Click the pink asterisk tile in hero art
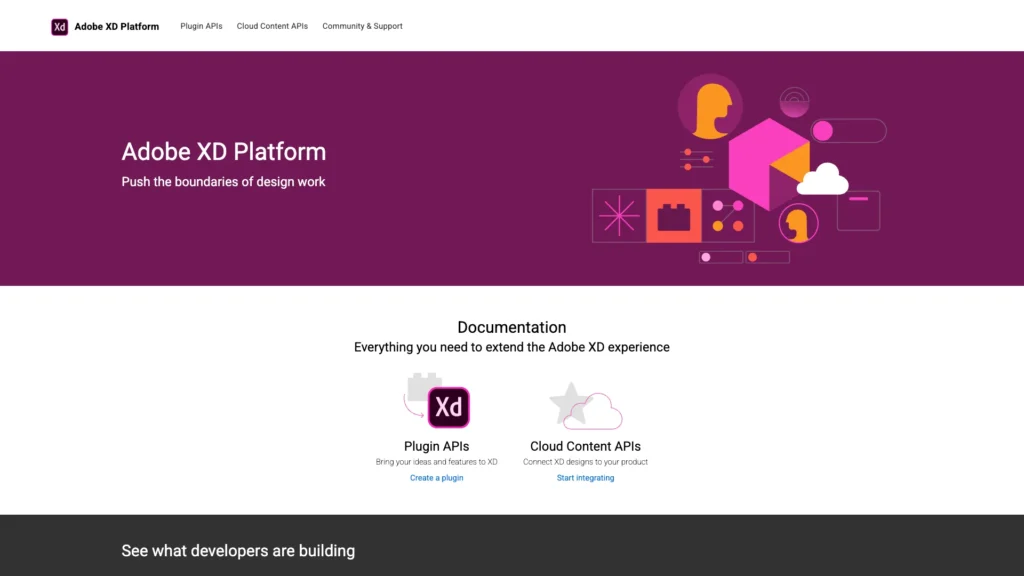Image resolution: width=1024 pixels, height=576 pixels. click(x=619, y=216)
